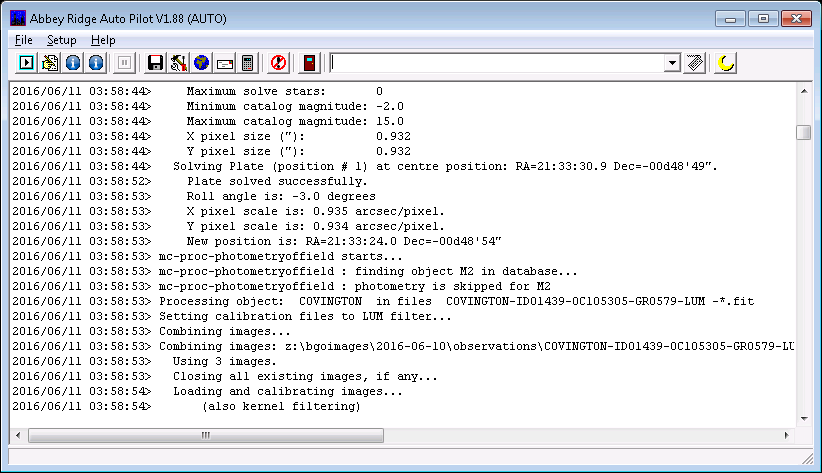
Task: Click the vertical scrollbar down arrow
Action: click(804, 418)
